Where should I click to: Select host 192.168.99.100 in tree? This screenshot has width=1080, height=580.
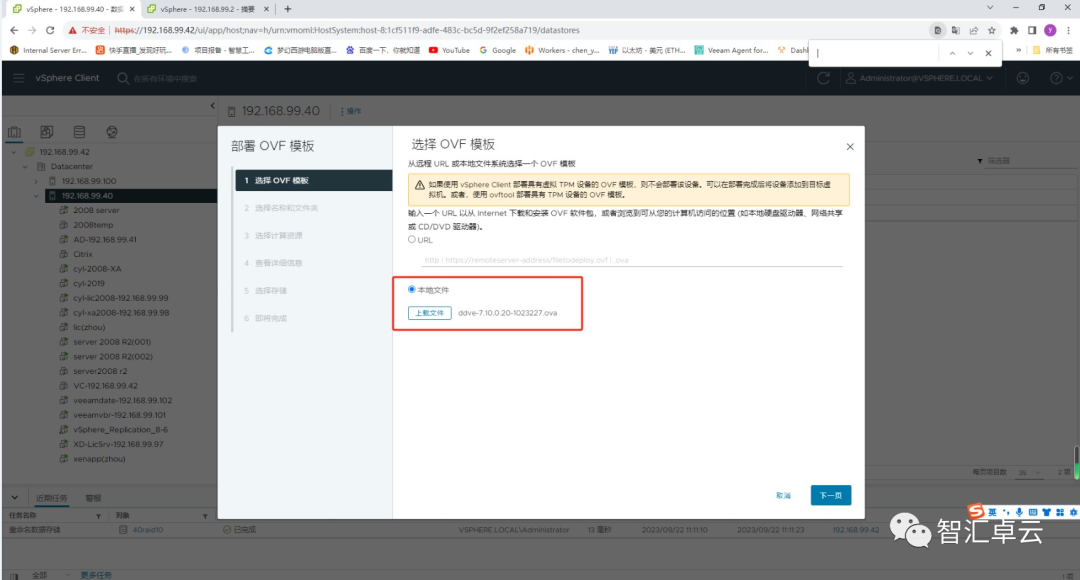point(89,181)
